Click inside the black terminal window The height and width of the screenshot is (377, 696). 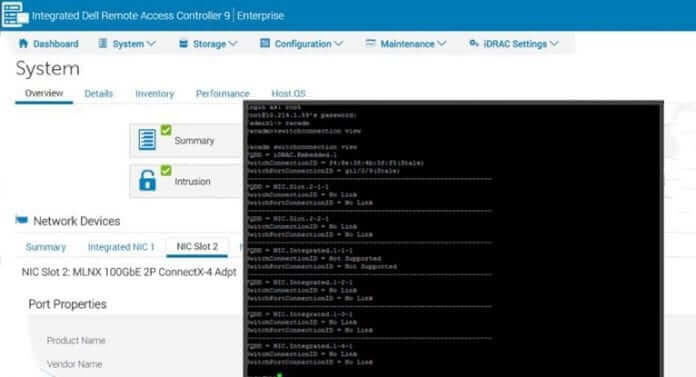[x=453, y=239]
